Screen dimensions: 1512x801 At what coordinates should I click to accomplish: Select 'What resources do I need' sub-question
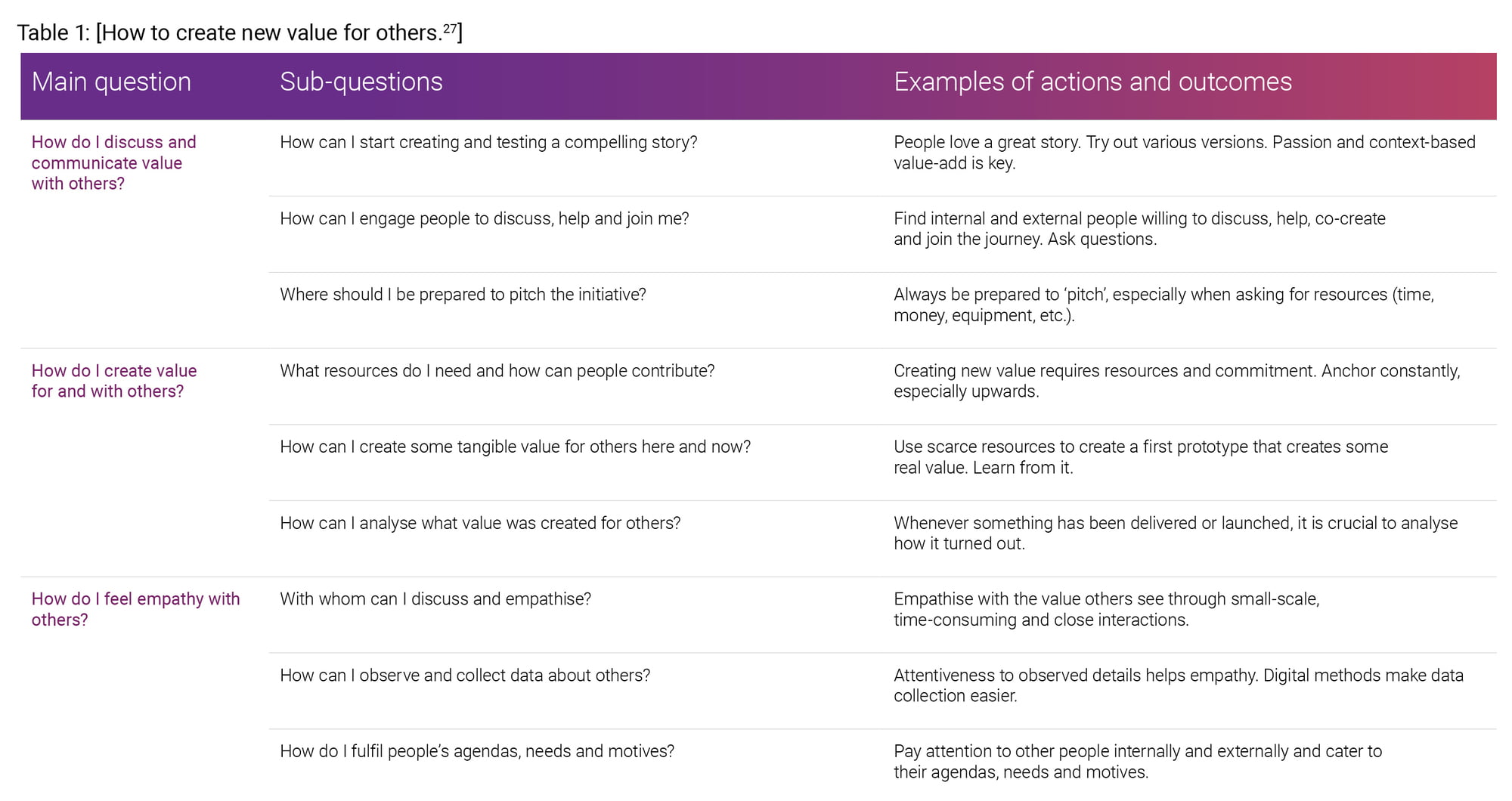[x=497, y=371]
